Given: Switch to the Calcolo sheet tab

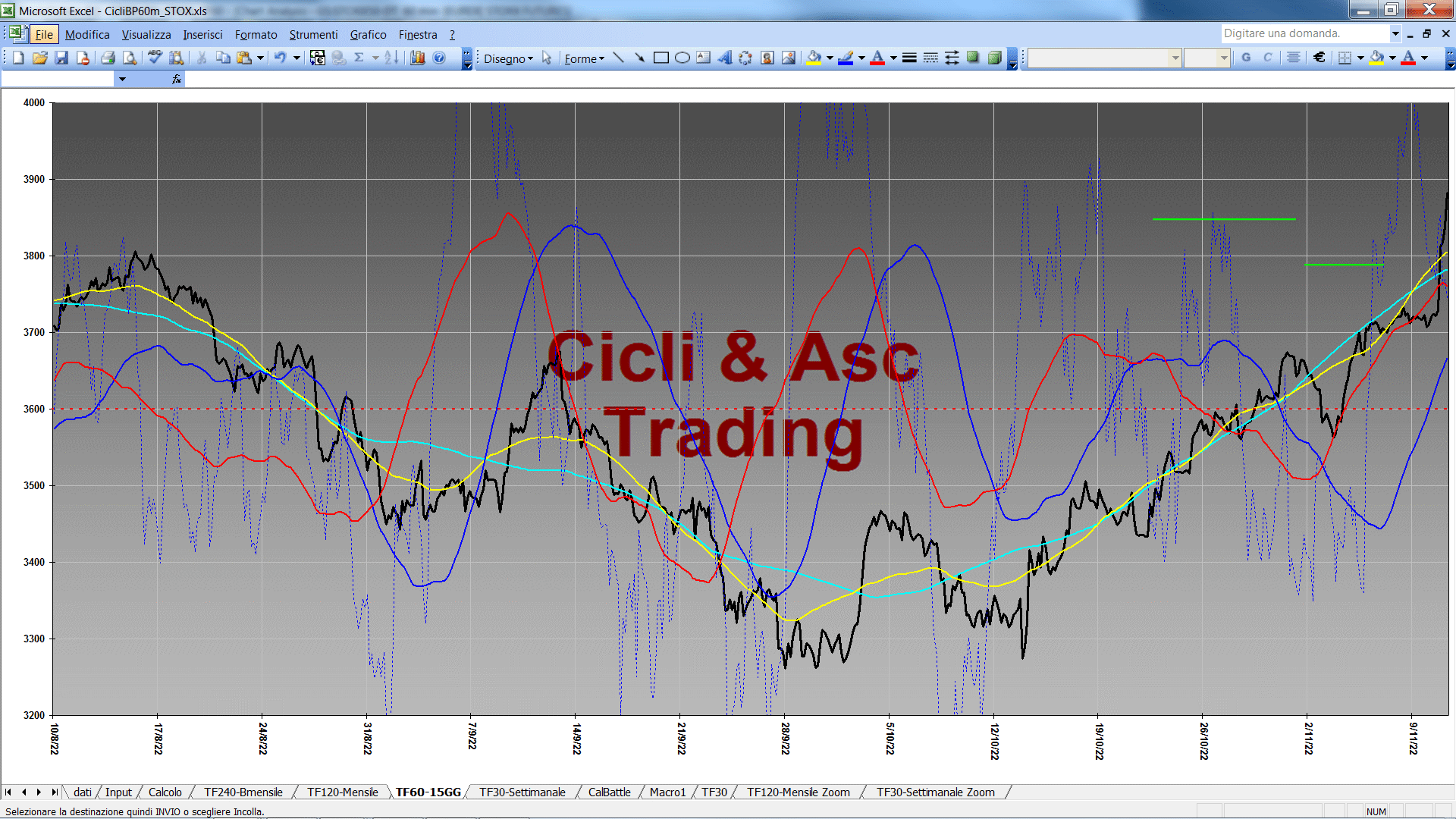Looking at the screenshot, I should pyautogui.click(x=165, y=792).
